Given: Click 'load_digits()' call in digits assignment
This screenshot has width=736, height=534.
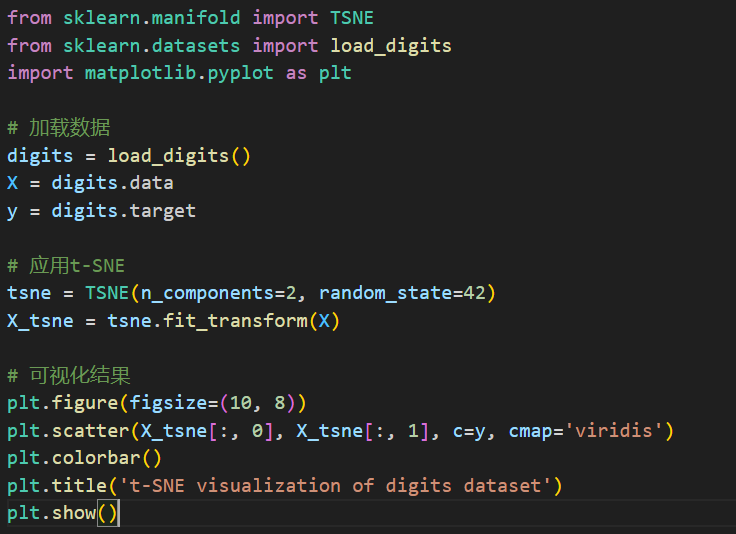Looking at the screenshot, I should coord(179,156).
